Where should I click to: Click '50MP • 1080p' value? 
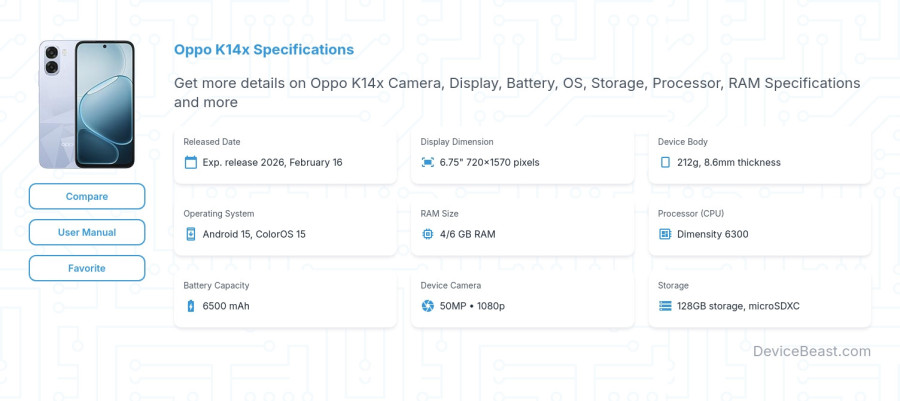coord(472,306)
